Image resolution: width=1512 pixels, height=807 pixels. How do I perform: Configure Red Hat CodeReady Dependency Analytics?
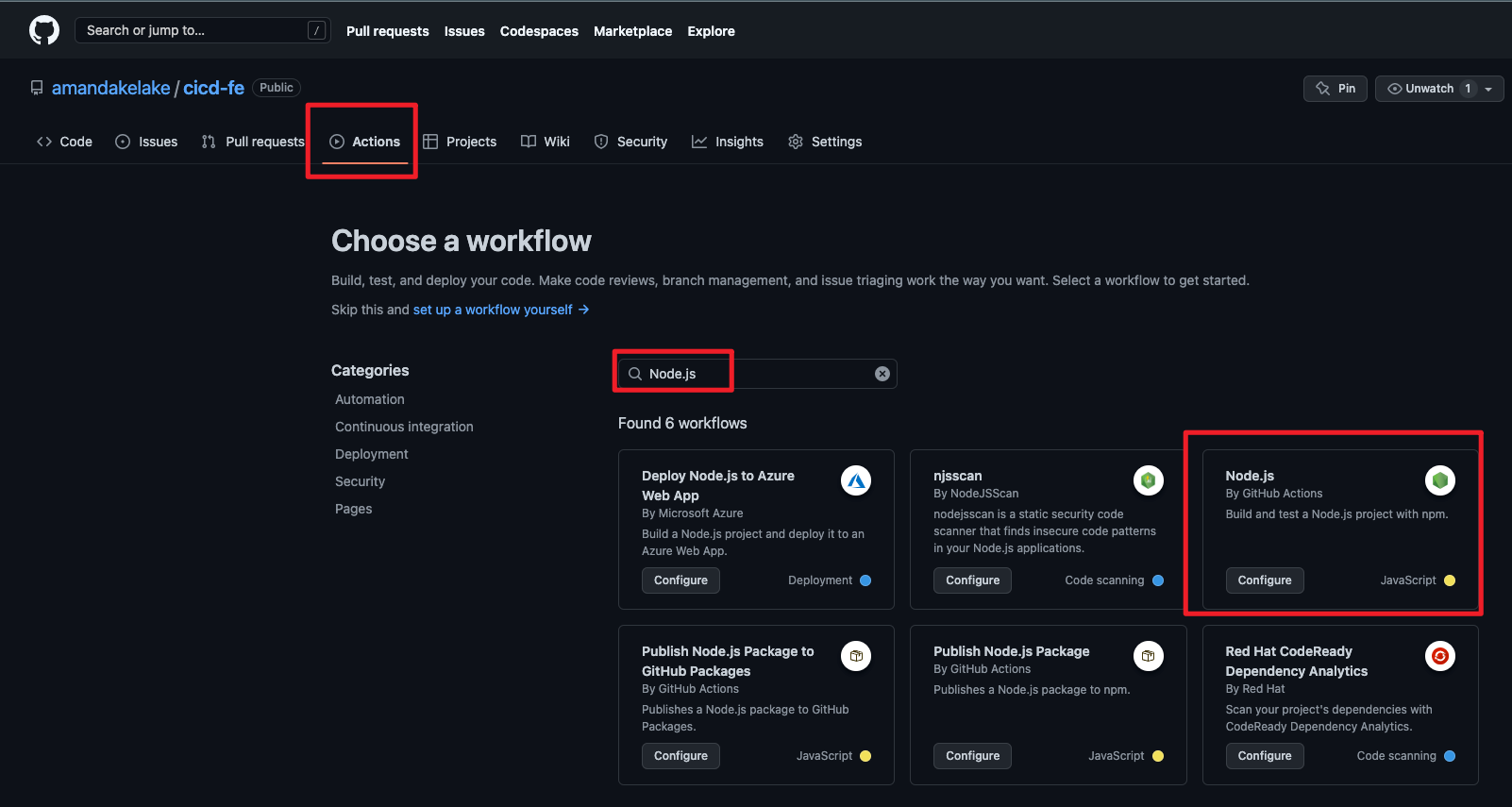(1265, 756)
